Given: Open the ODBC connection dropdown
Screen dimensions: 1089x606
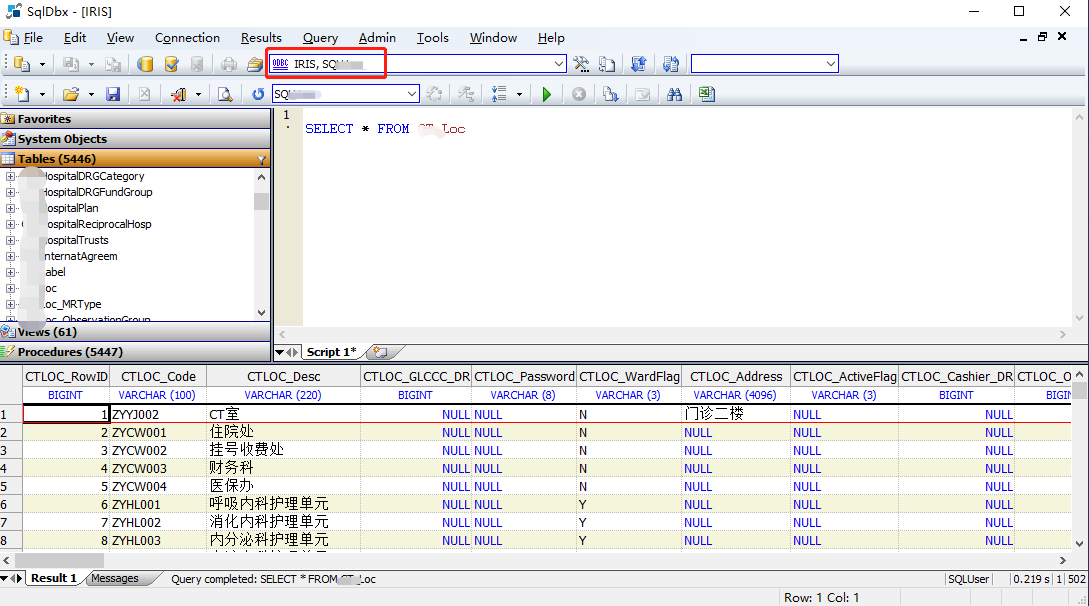Looking at the screenshot, I should (558, 64).
